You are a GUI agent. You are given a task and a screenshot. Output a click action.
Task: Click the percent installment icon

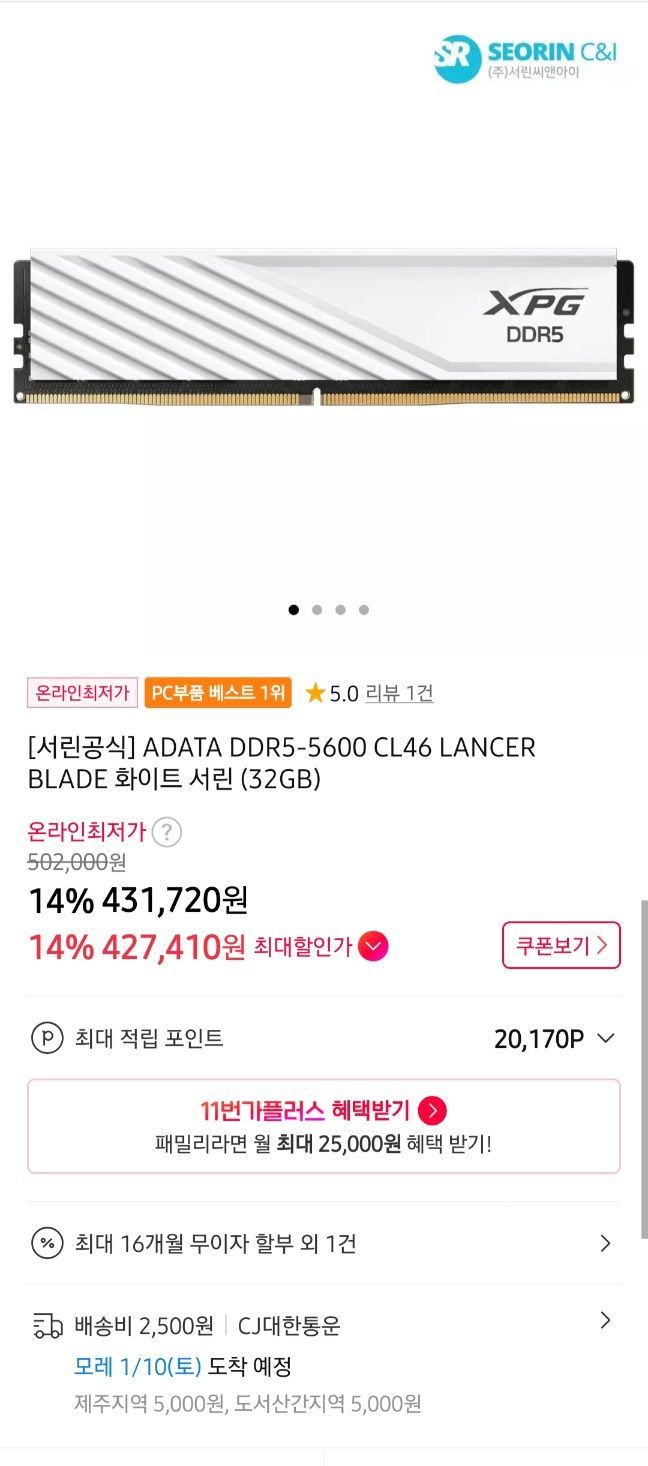pos(46,1243)
